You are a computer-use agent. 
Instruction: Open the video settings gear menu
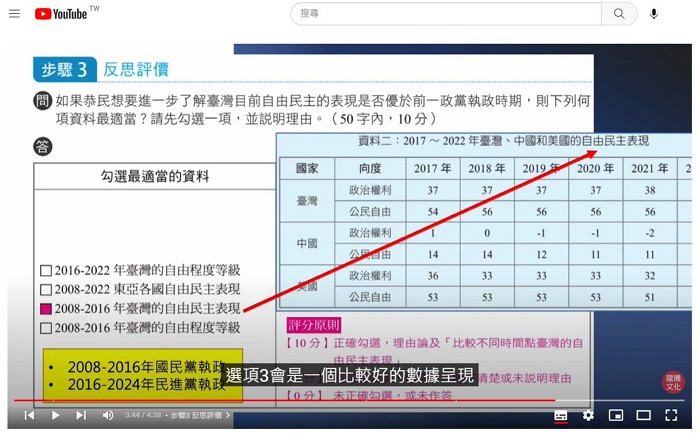click(x=588, y=415)
